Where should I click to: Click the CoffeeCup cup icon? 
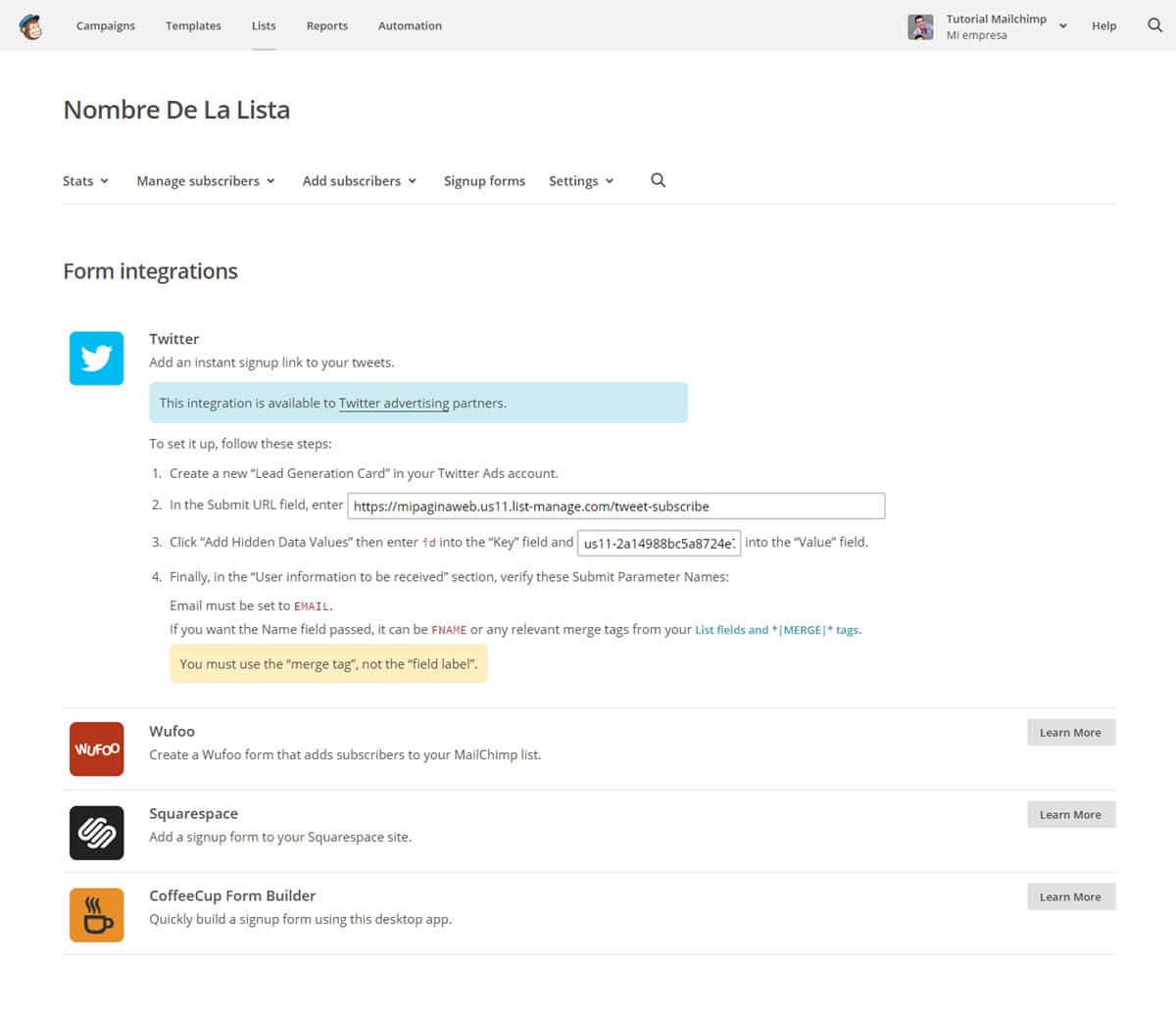point(96,915)
